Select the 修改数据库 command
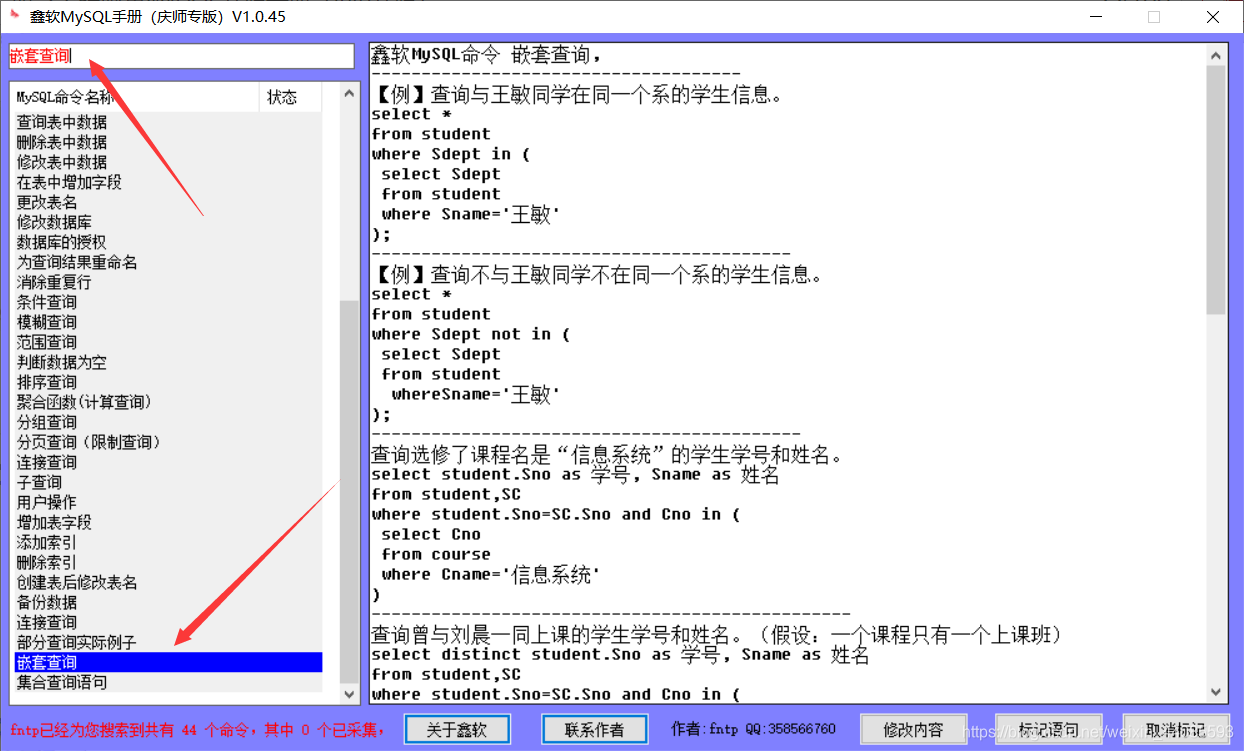This screenshot has height=751, width=1244. click(x=168, y=222)
